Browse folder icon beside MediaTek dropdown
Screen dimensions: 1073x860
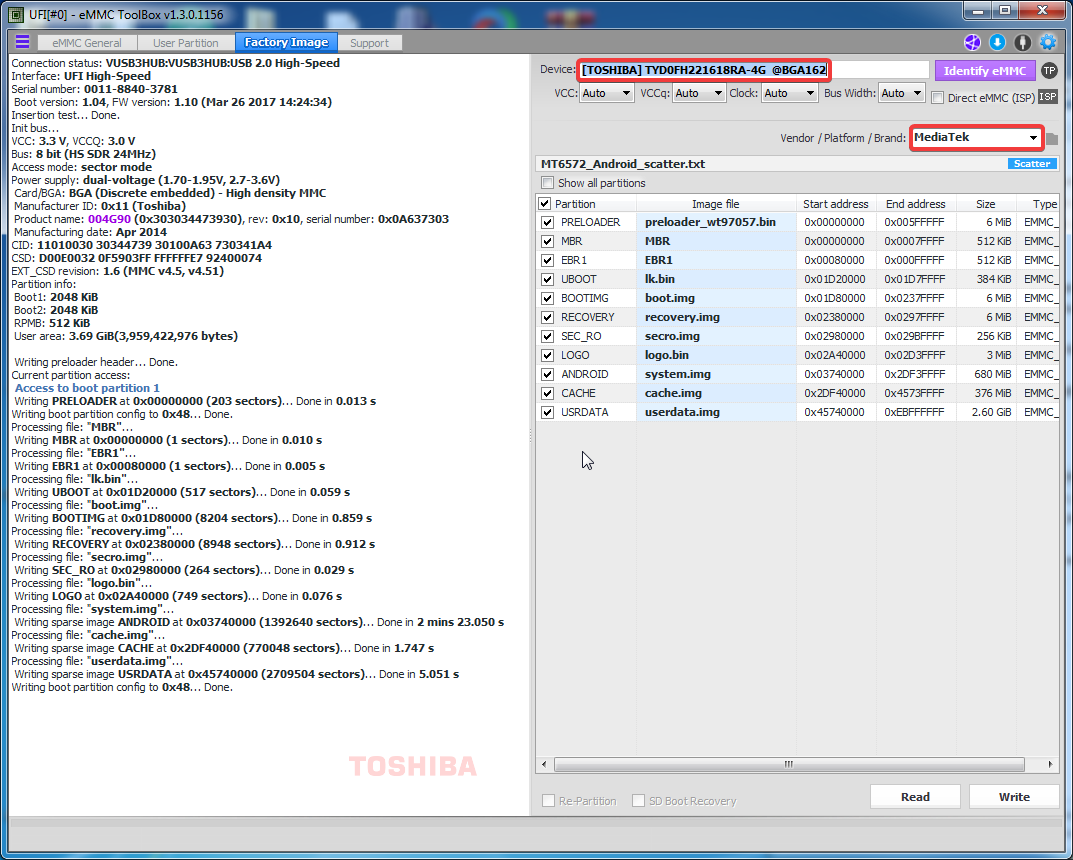(x=1052, y=139)
